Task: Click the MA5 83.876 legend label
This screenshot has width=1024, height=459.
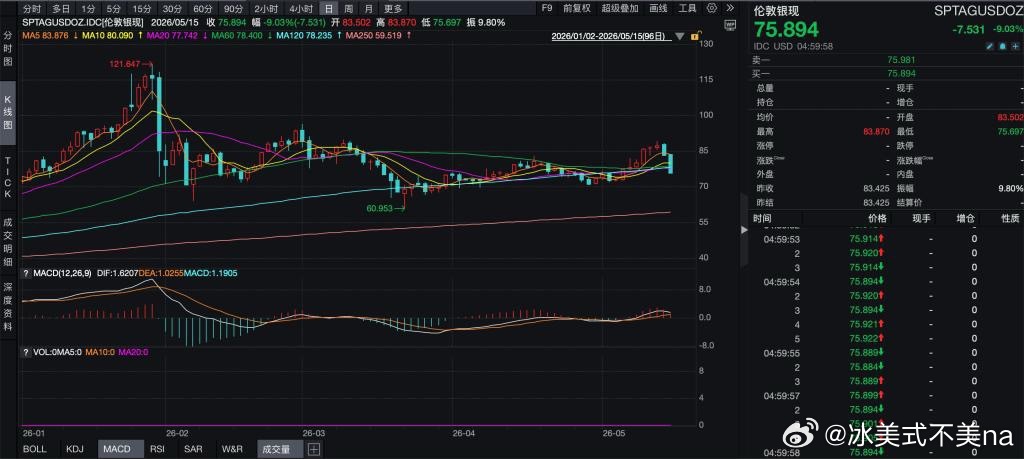Action: coord(44,35)
